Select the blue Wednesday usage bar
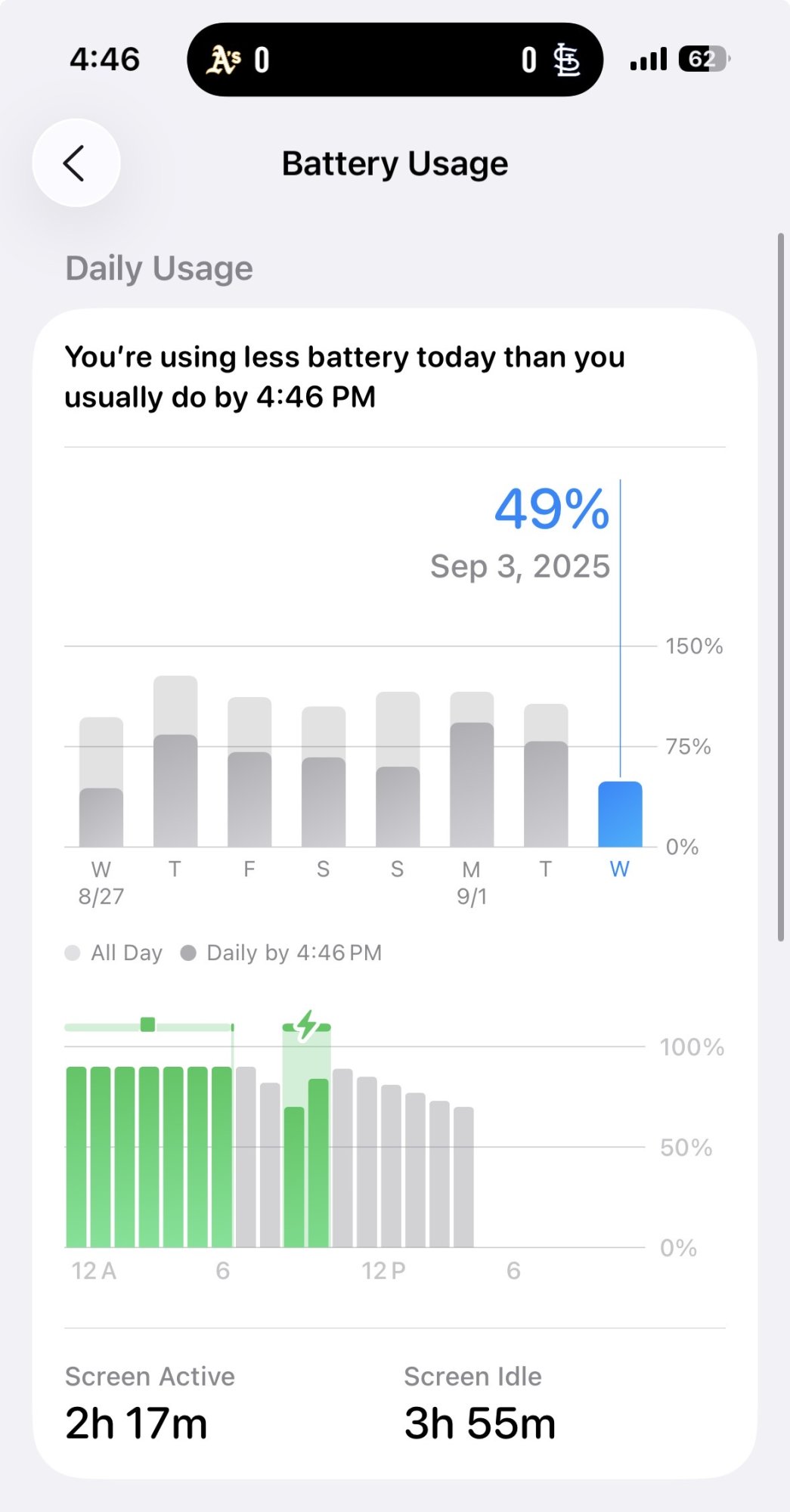Image resolution: width=790 pixels, height=1512 pixels. [620, 815]
